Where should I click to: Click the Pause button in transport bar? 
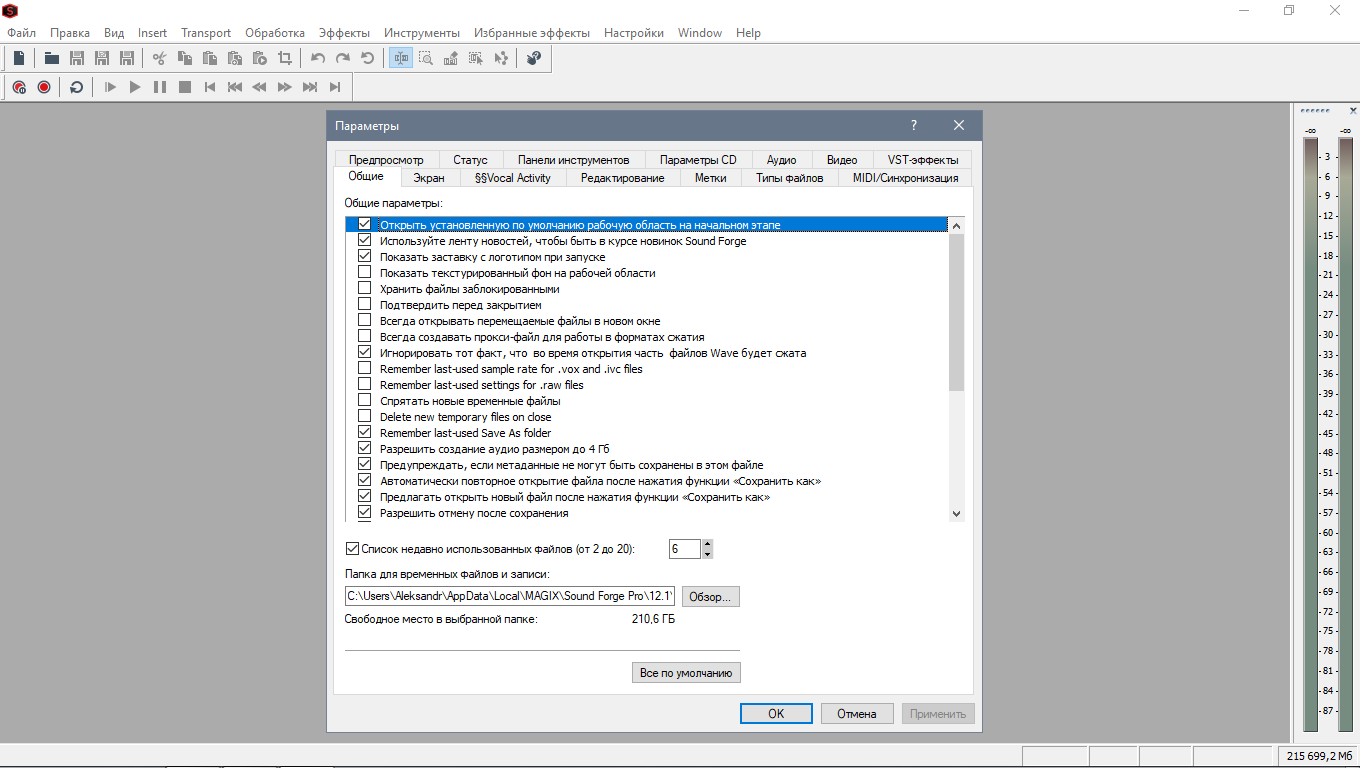pyautogui.click(x=160, y=87)
